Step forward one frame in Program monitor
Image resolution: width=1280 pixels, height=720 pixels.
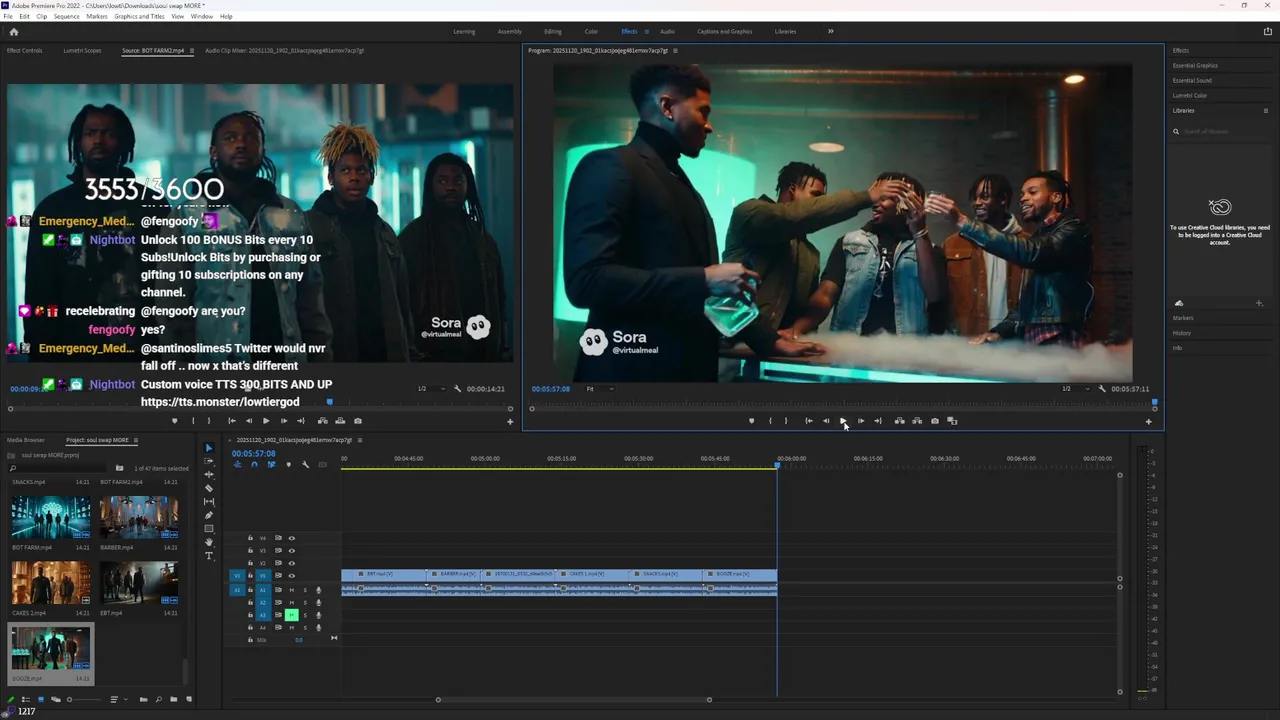[861, 421]
